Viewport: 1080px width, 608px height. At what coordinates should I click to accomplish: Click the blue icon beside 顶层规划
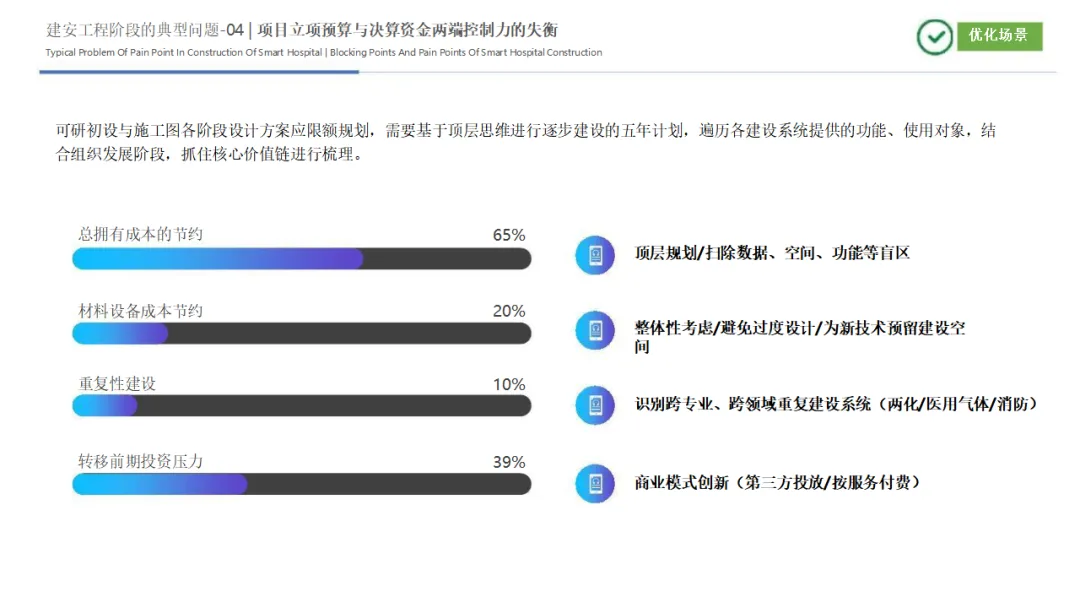click(x=595, y=255)
